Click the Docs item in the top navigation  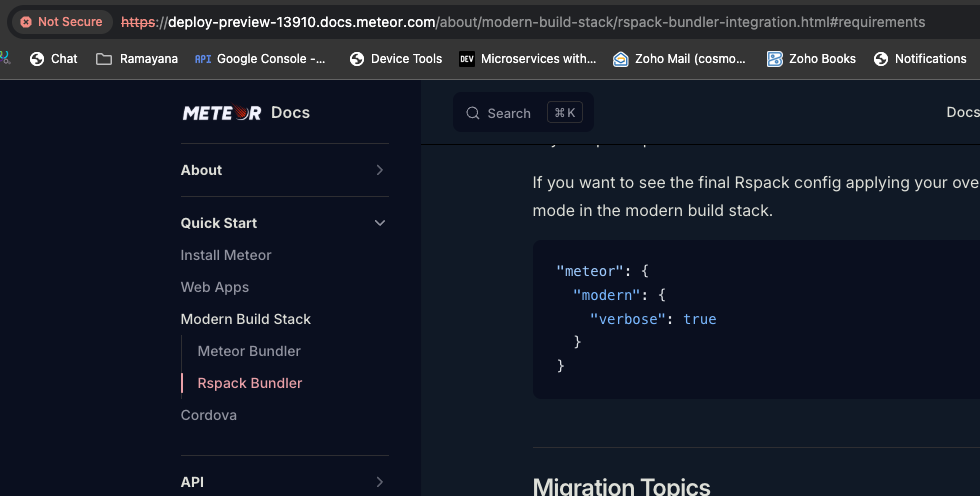pyautogui.click(x=962, y=112)
